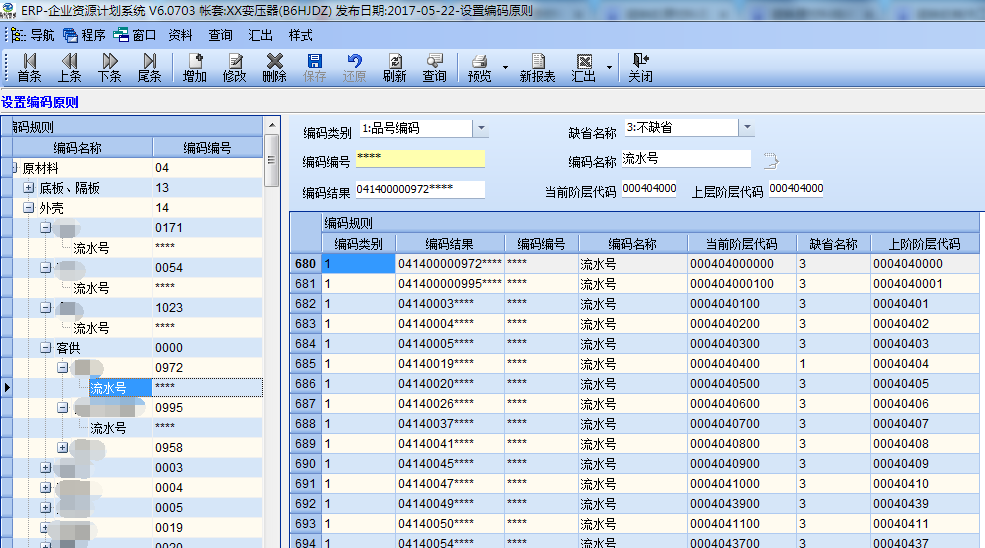Close the form with 关闭 icon

tap(640, 68)
